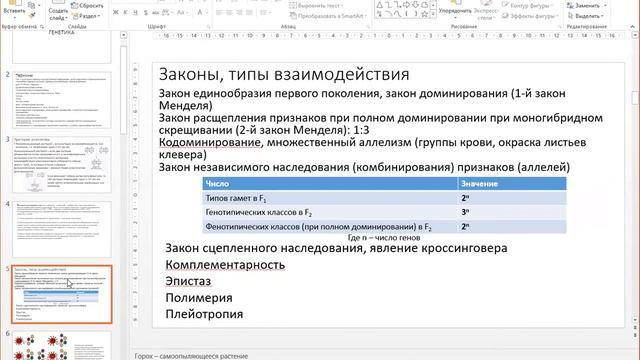This screenshot has height=360, width=640.
Task: Open Change Case (Aa) dropdown
Action: pyautogui.click(x=181, y=13)
